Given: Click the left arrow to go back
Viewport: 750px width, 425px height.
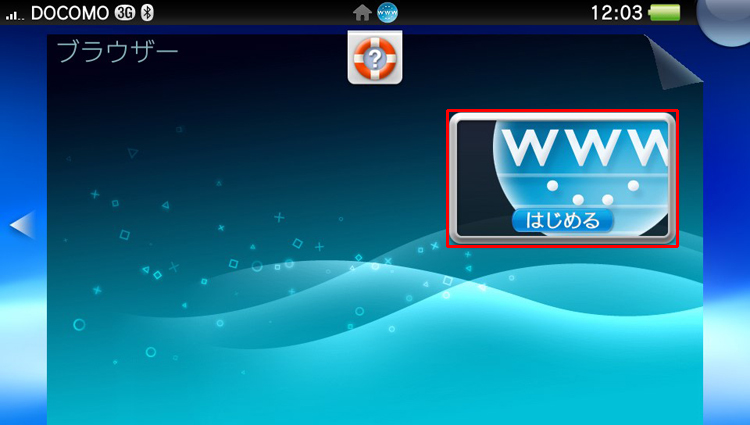Looking at the screenshot, I should 22,224.
